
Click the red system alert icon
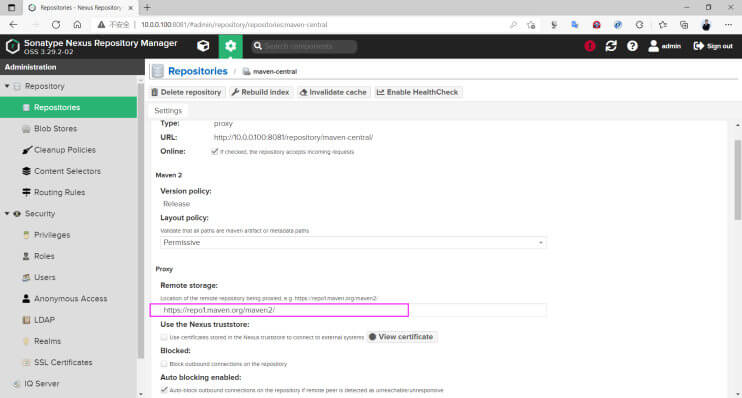pyautogui.click(x=590, y=46)
